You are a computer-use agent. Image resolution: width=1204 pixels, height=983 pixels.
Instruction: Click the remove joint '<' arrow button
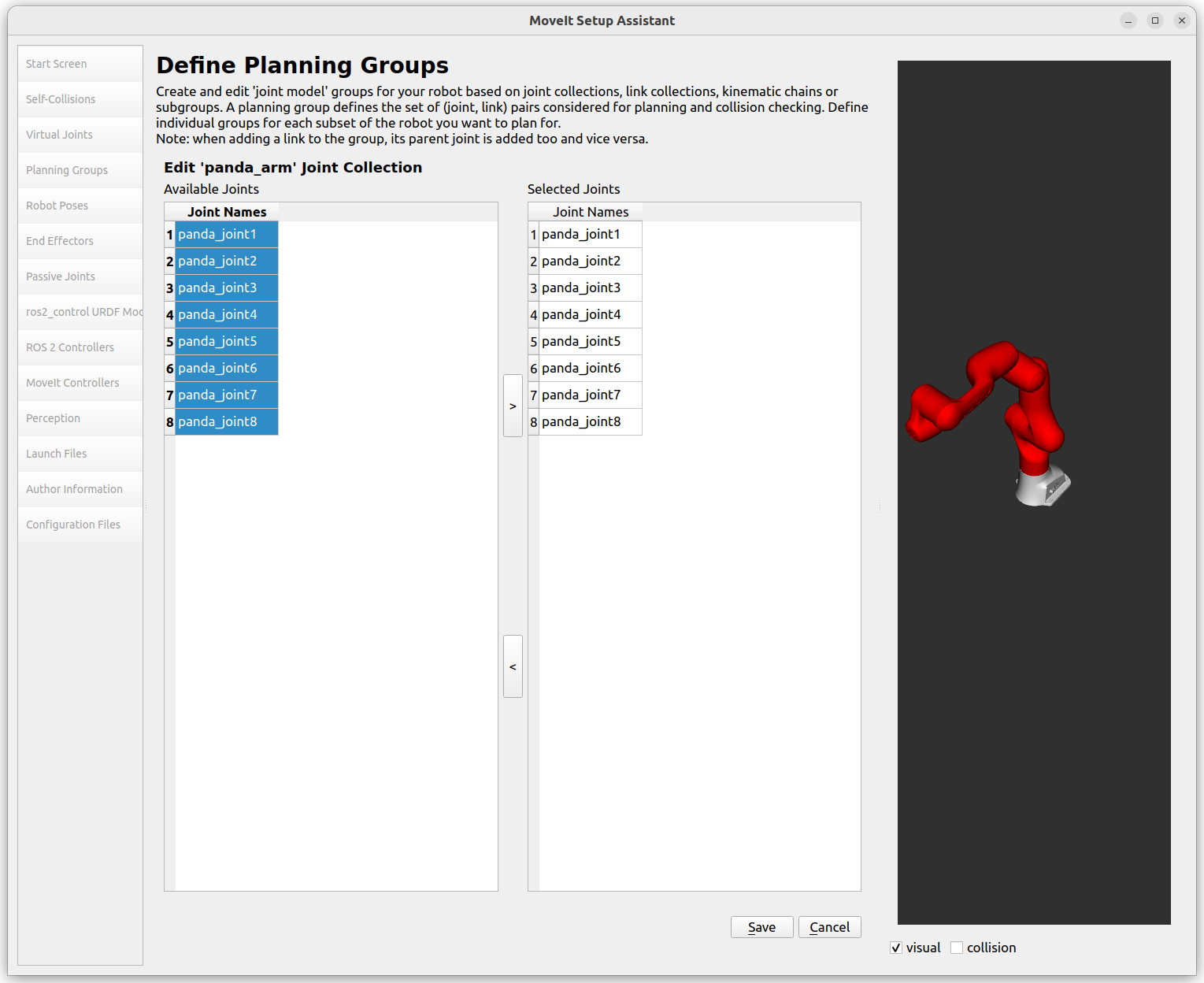click(513, 666)
